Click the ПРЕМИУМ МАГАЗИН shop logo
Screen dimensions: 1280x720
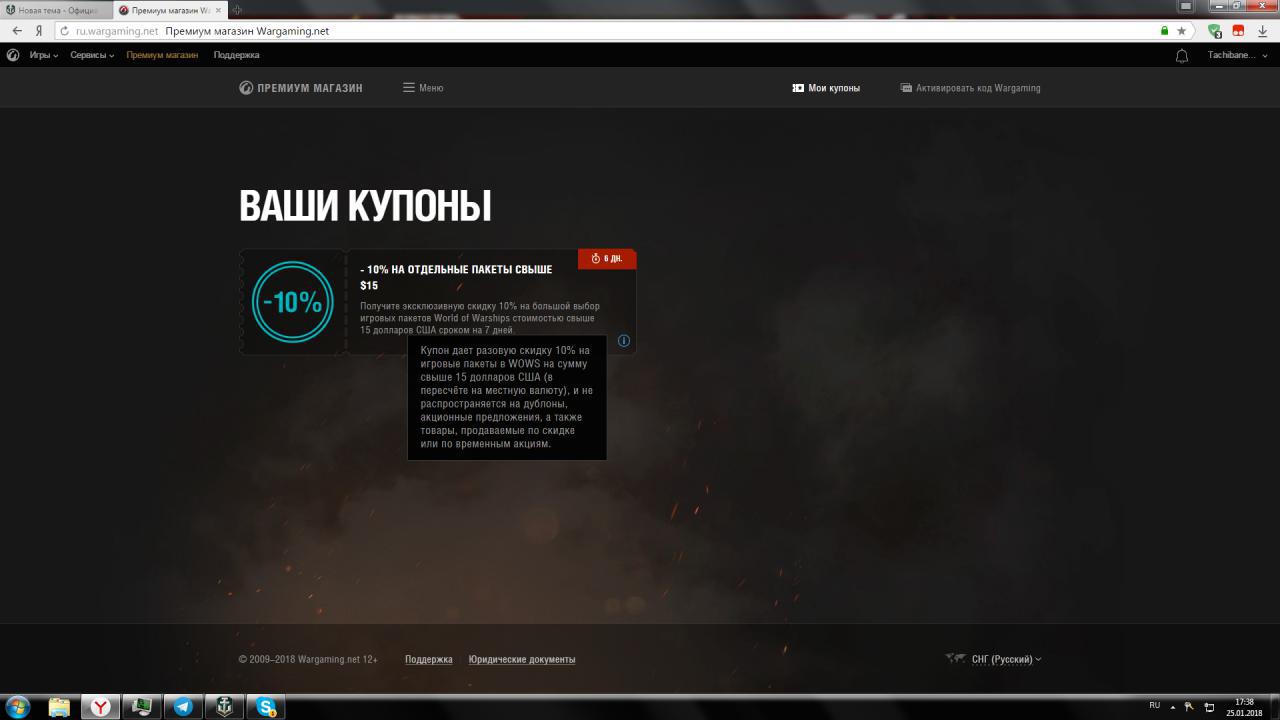tap(301, 88)
